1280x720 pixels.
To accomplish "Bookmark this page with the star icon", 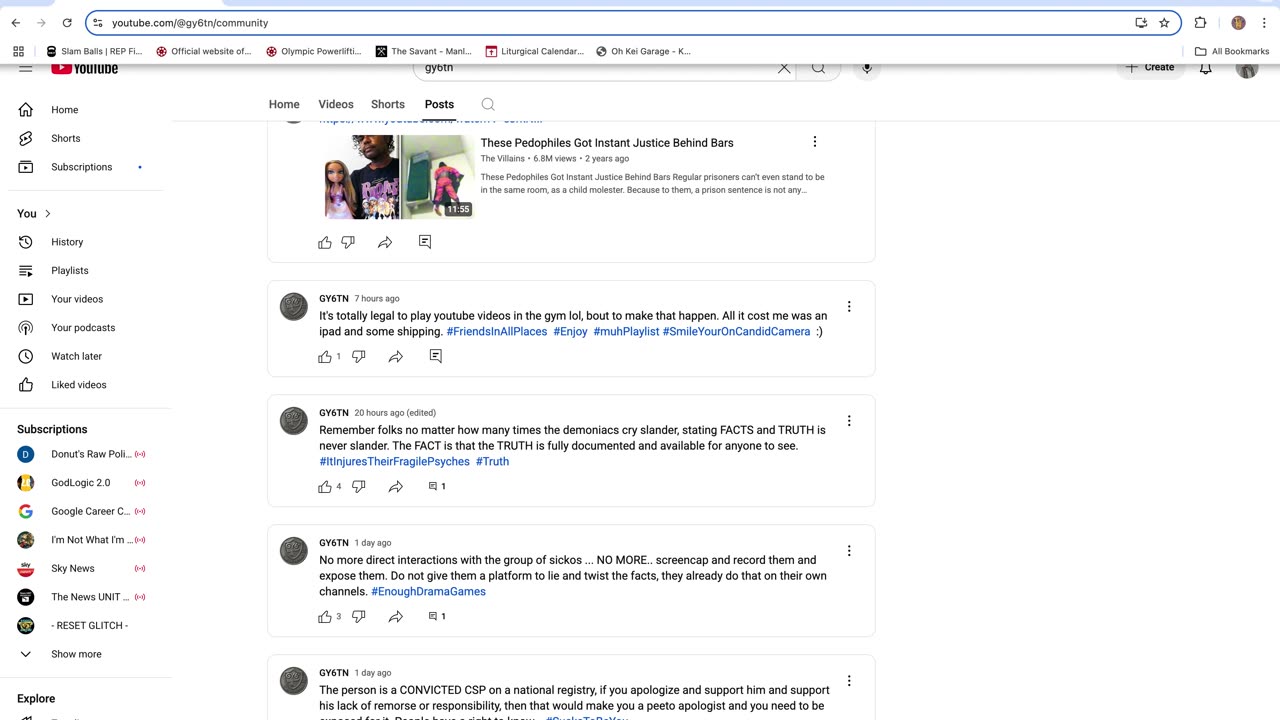I will click(x=1164, y=23).
